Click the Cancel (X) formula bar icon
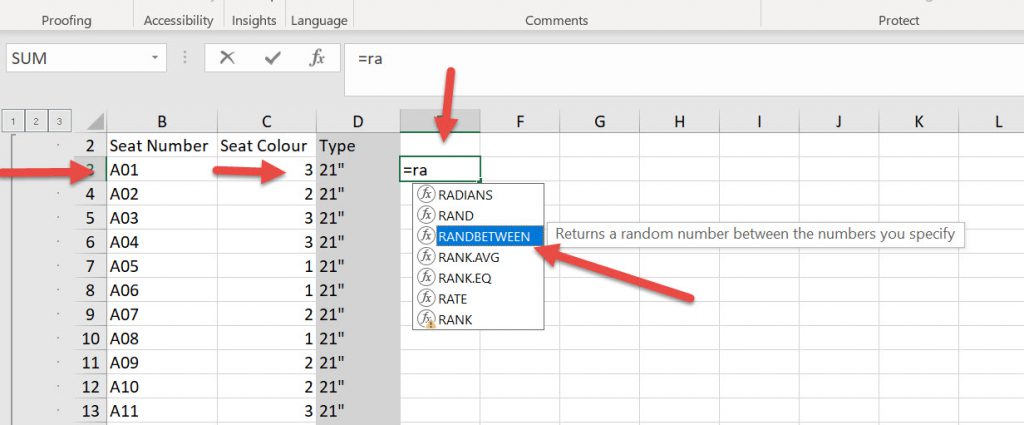This screenshot has width=1024, height=425. (227, 58)
